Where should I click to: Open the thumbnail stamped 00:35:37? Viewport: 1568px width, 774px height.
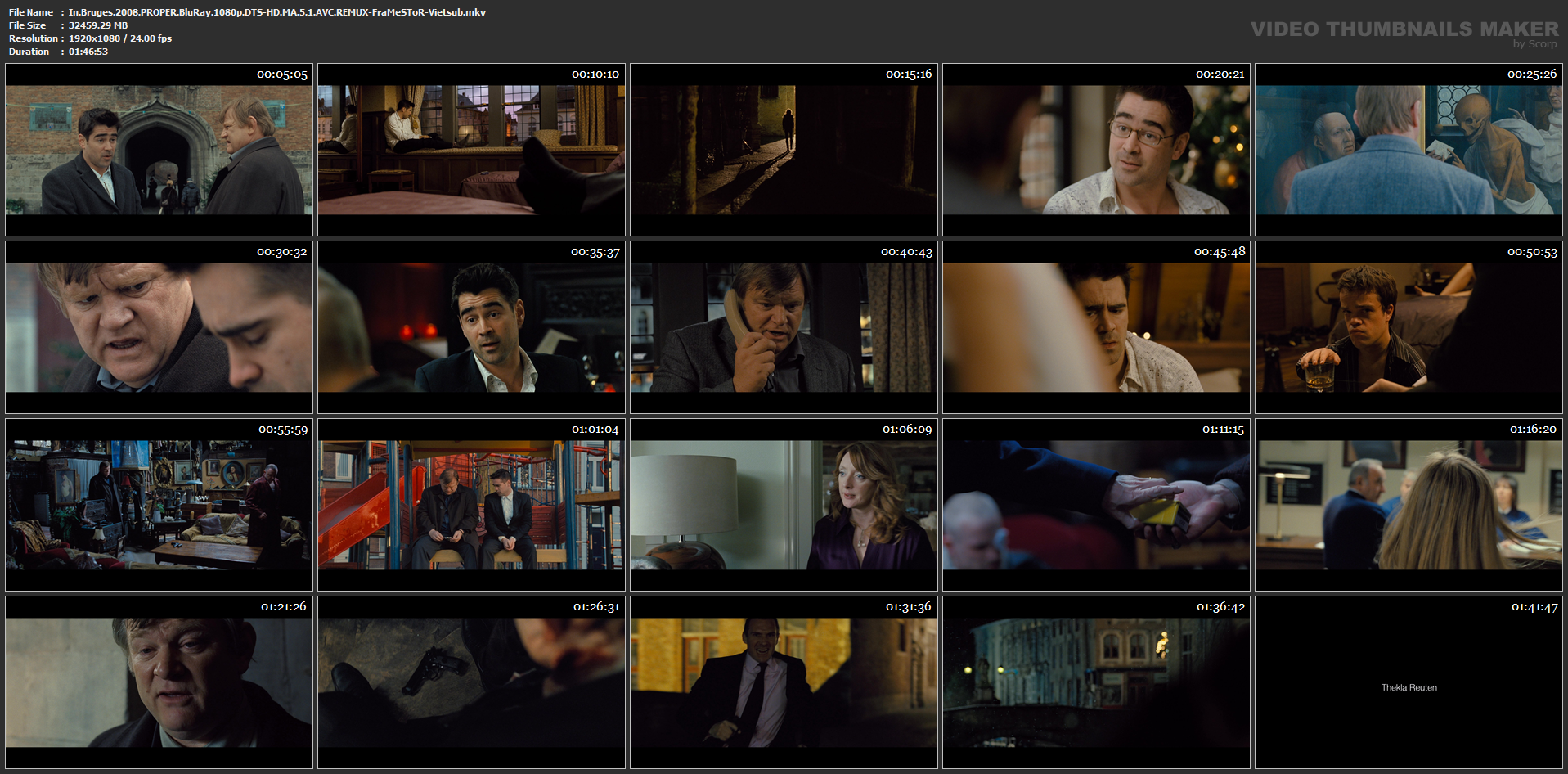click(x=471, y=327)
